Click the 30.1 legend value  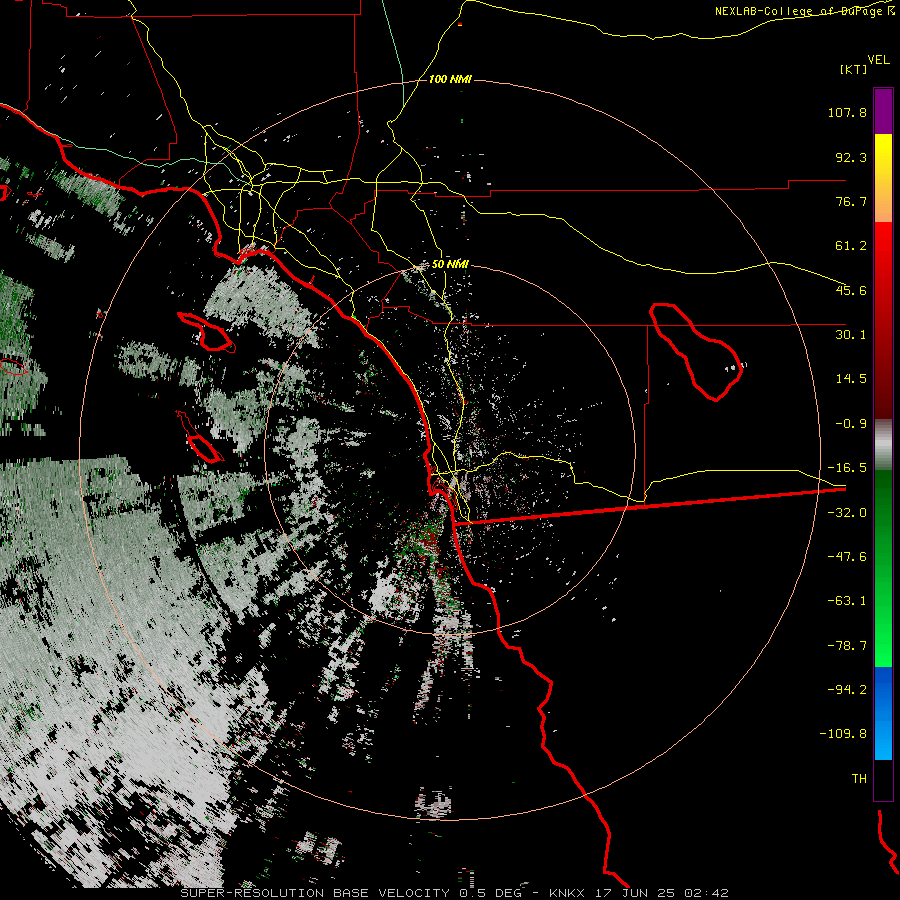851,335
